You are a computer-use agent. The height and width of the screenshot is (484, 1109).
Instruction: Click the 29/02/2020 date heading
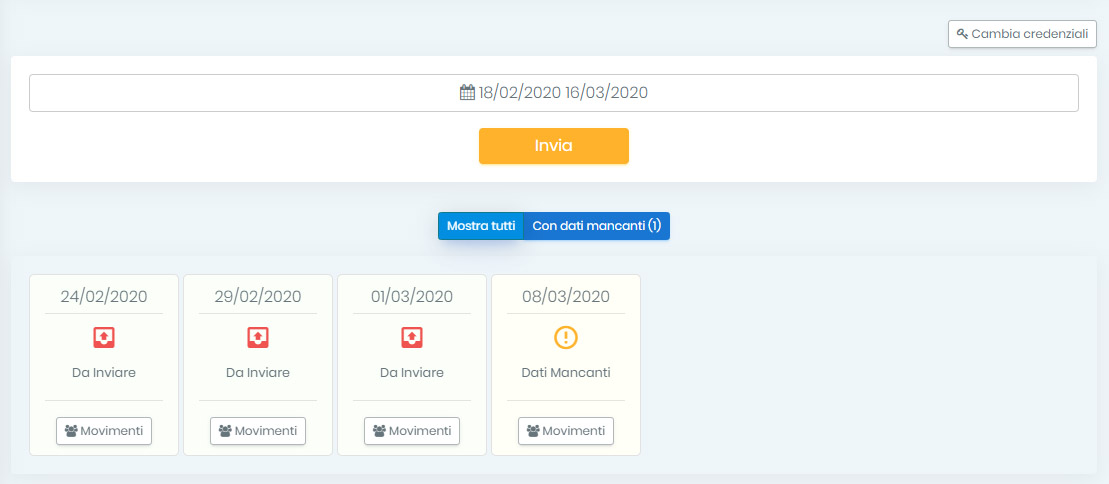coord(258,296)
